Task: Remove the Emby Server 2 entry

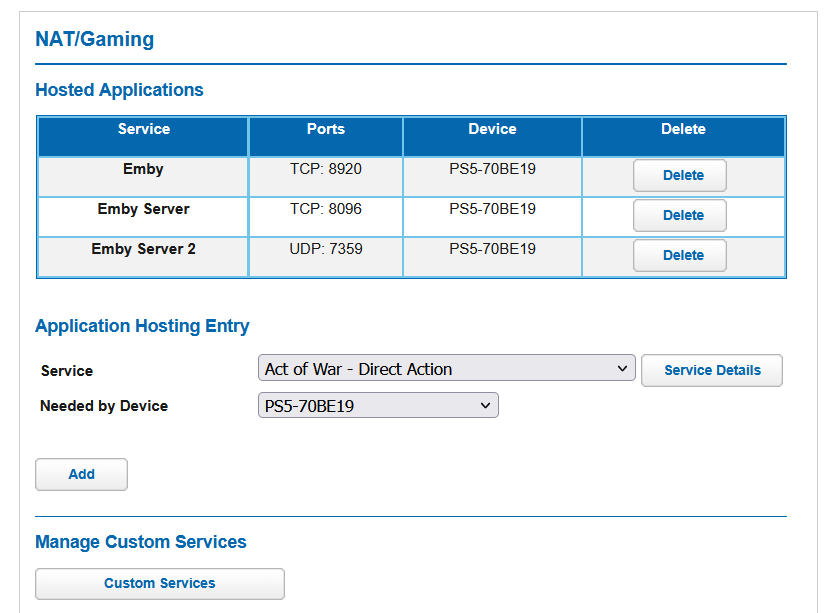Action: (679, 255)
